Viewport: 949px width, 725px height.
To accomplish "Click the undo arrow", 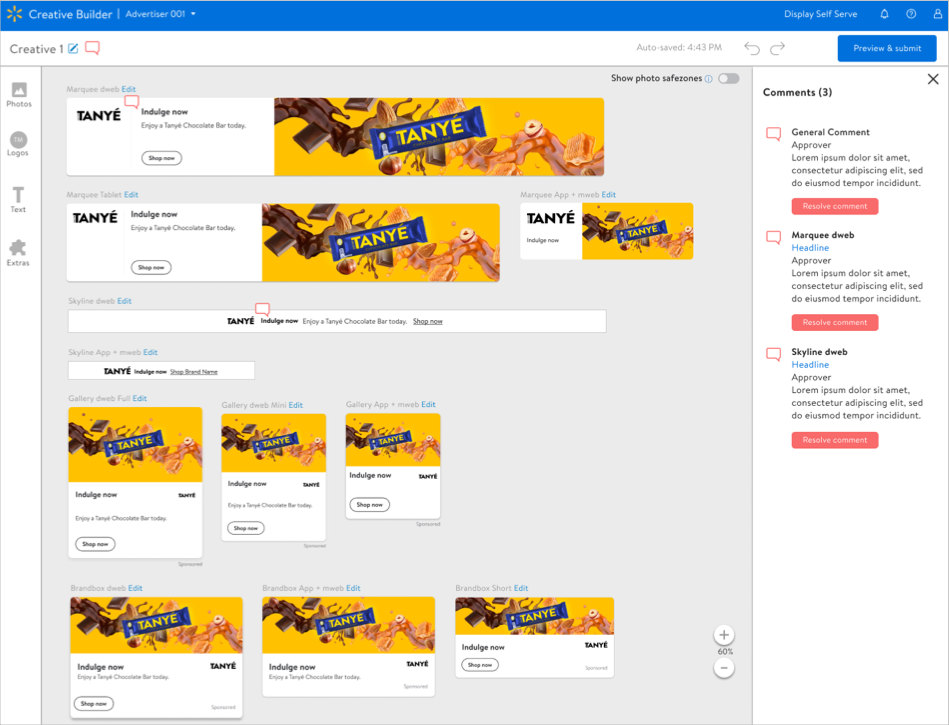I will pos(752,48).
